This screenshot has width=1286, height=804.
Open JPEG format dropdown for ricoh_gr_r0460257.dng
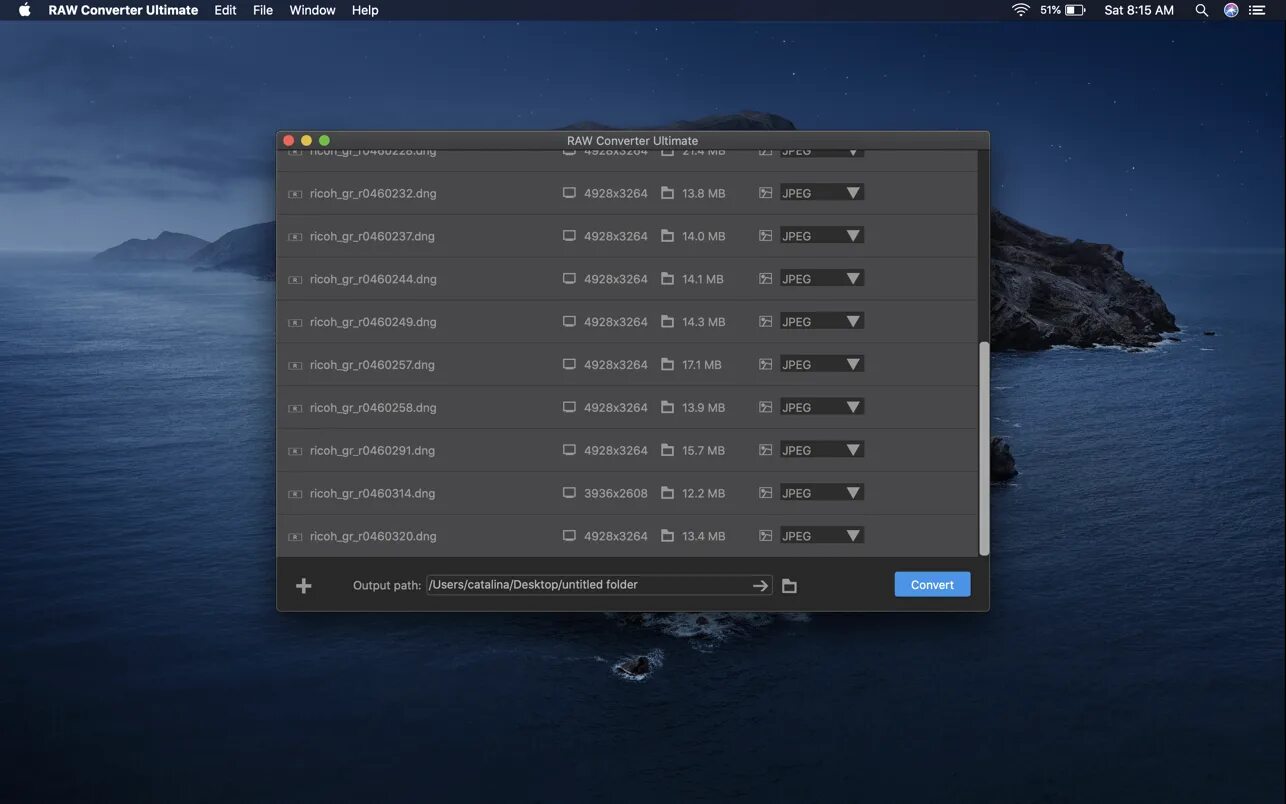pos(821,365)
